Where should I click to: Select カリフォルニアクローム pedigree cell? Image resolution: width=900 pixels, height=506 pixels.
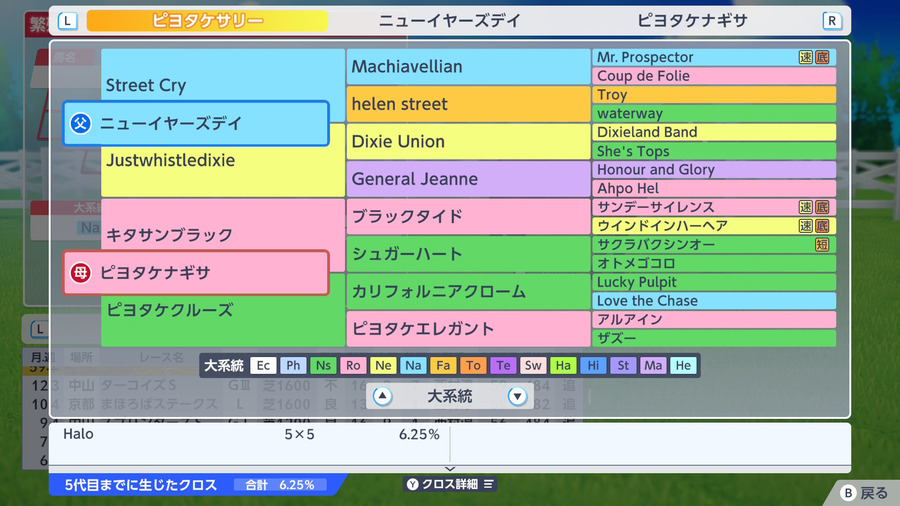468,291
